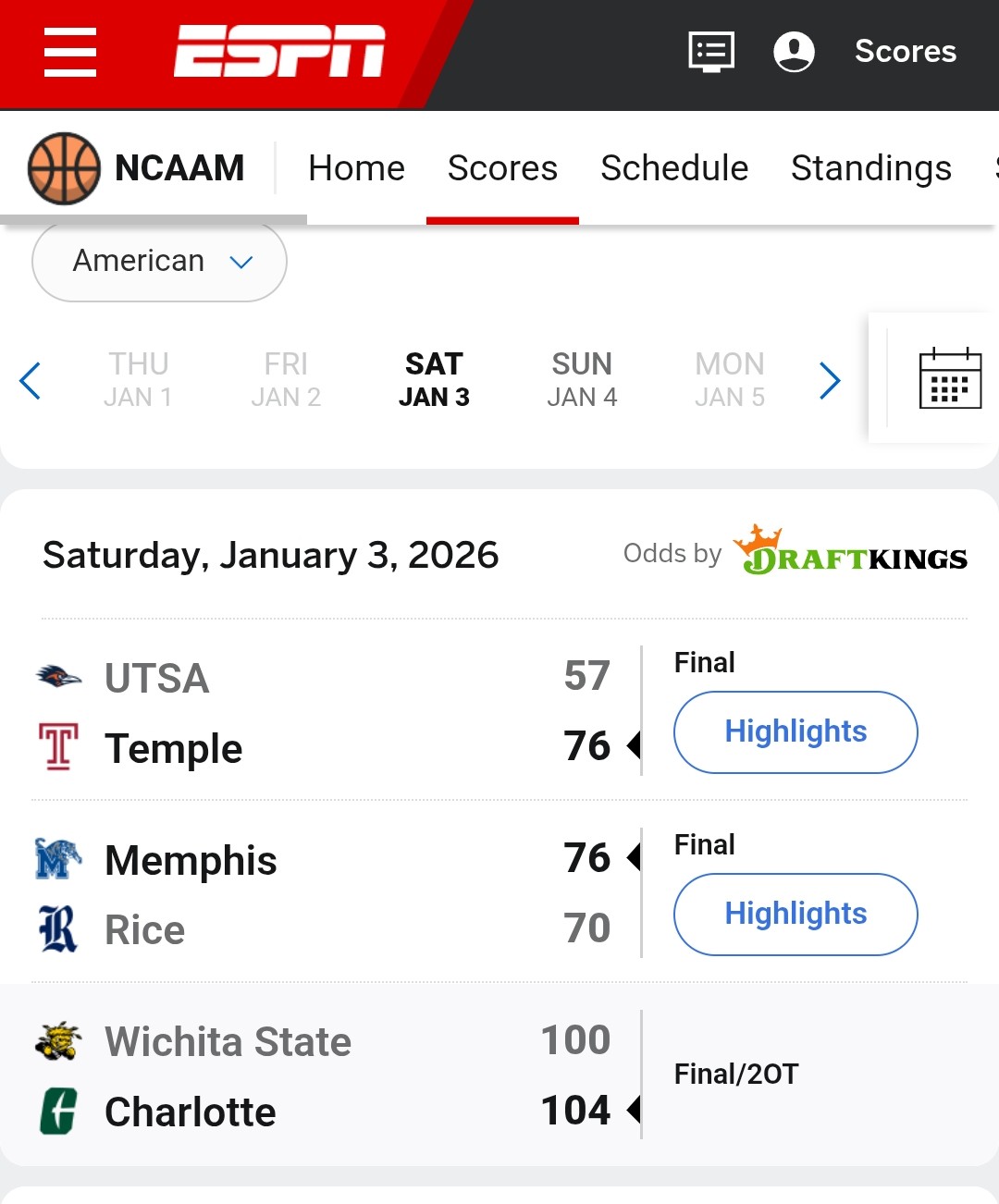Watch Memphis vs Rice highlights
The height and width of the screenshot is (1204, 999).
pos(795,914)
